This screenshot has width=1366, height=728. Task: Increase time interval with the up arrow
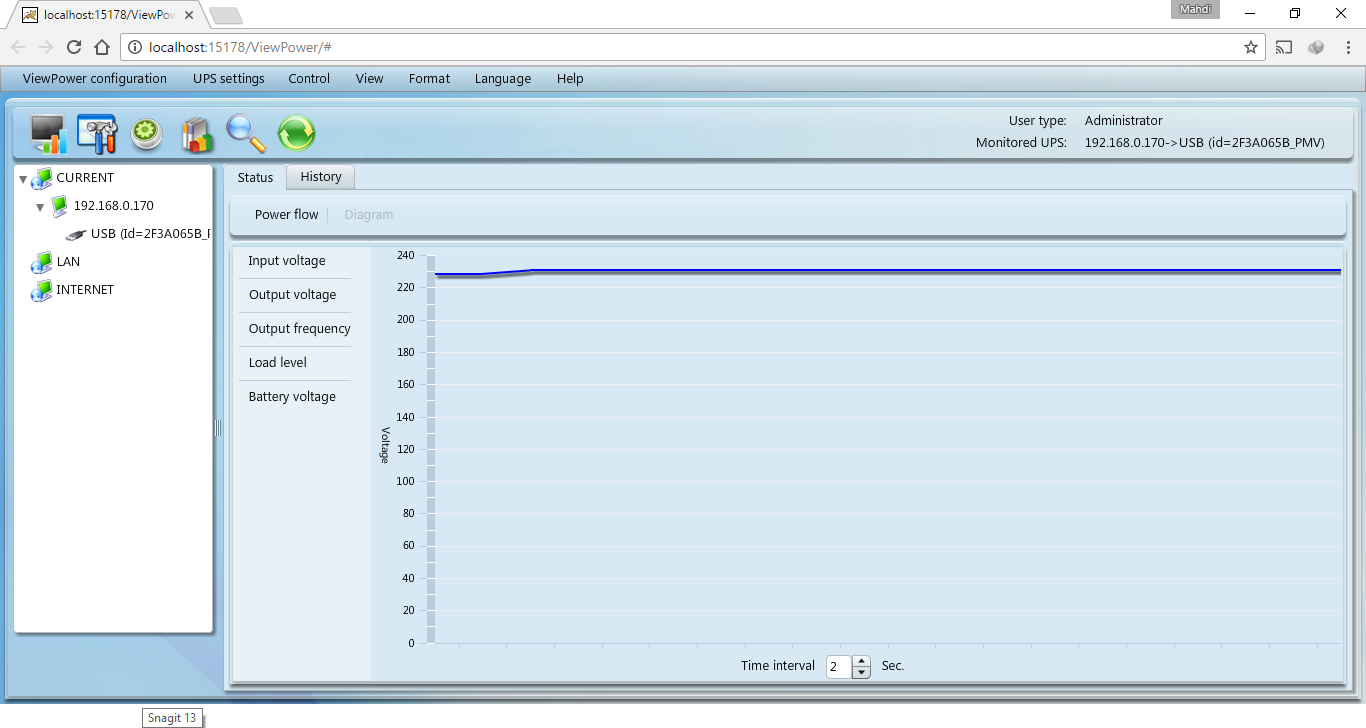[x=862, y=661]
